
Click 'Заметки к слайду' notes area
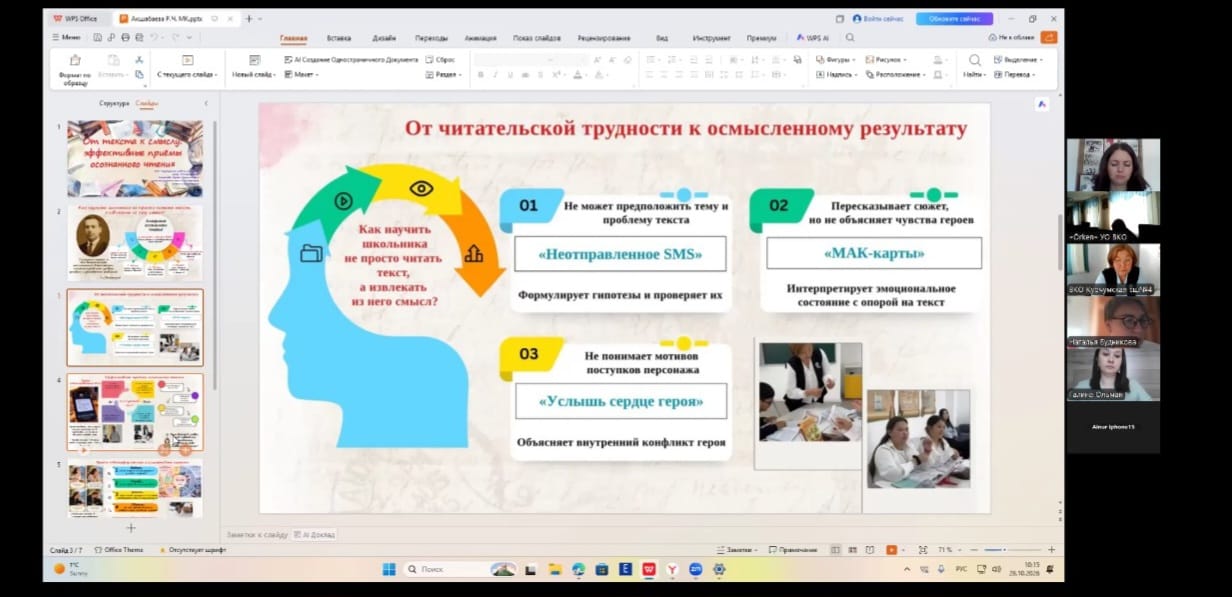tap(257, 534)
